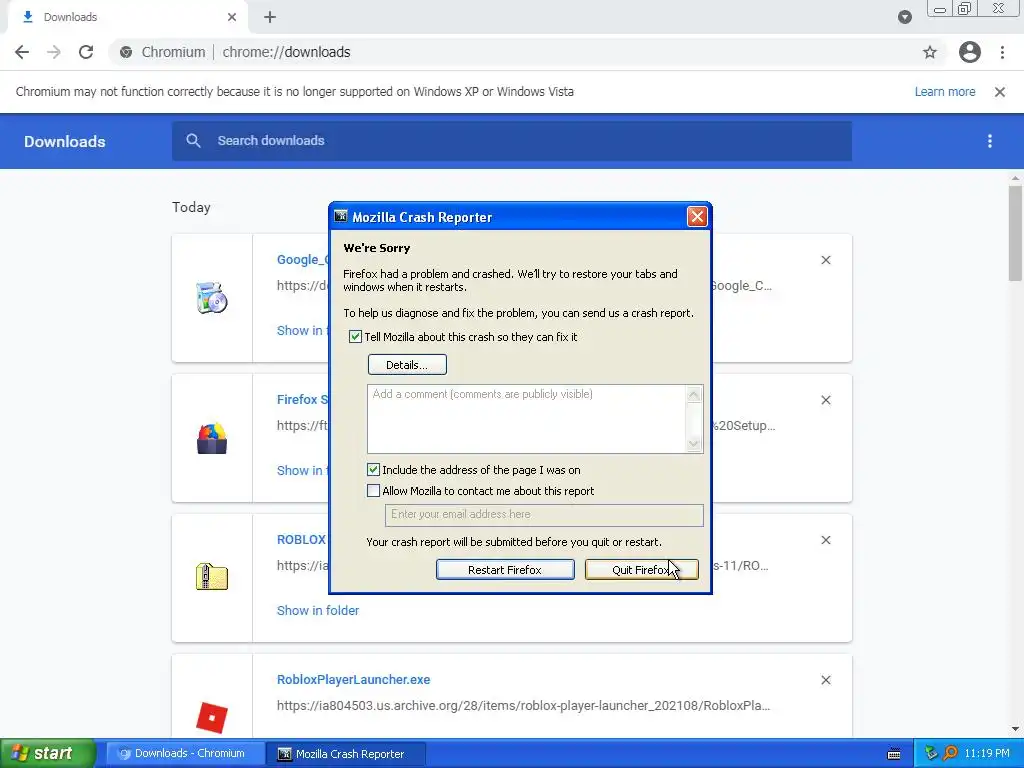Viewport: 1024px width, 768px height.
Task: Click the red Roblox launcher icon
Action: 212,717
